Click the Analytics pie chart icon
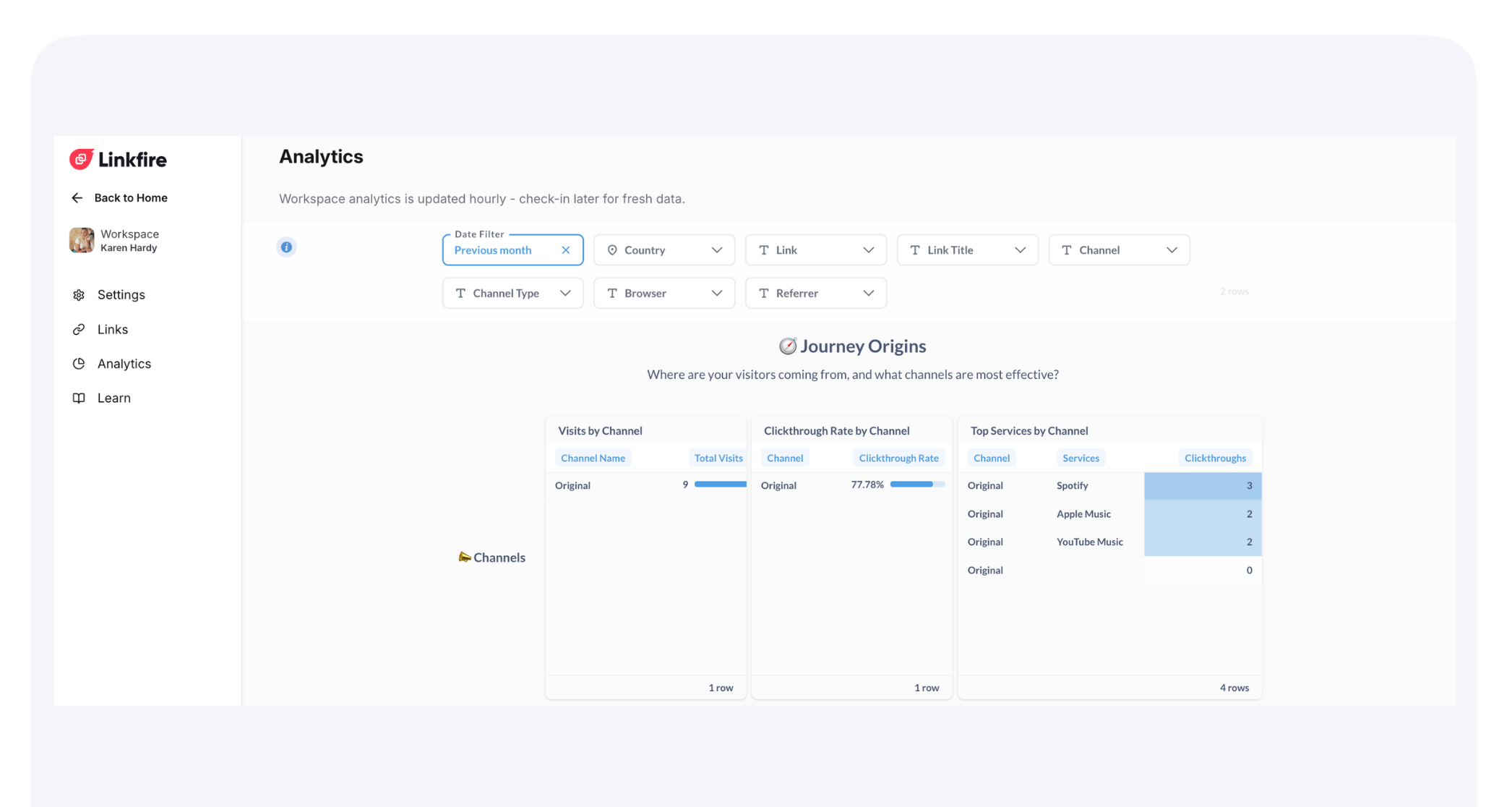The width and height of the screenshot is (1512, 807). (79, 364)
